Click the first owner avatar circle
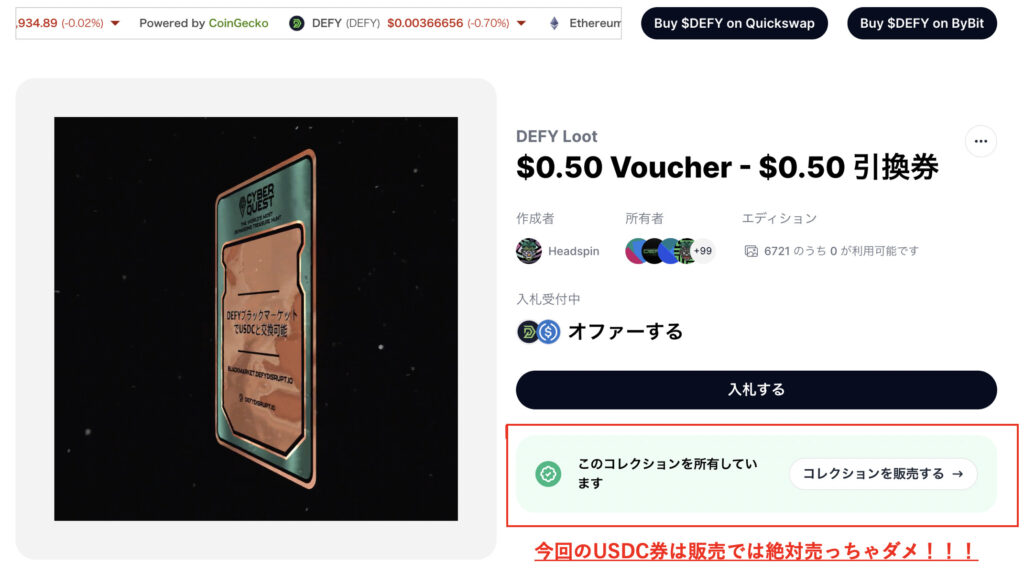 point(635,251)
